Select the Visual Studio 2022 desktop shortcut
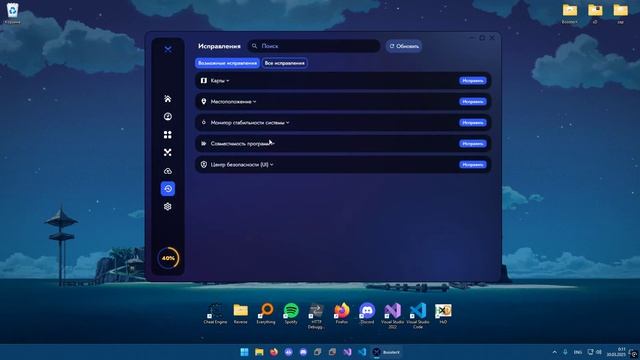Screen dimensions: 640x360 click(392, 316)
